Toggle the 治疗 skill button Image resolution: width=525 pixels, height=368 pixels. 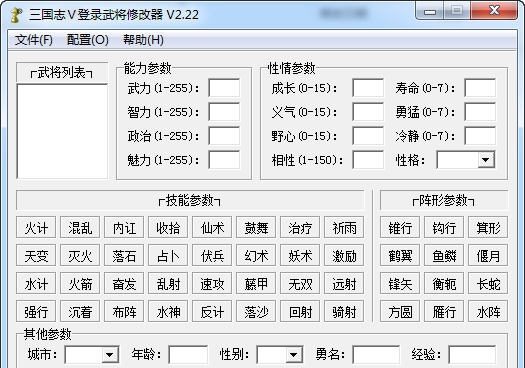coord(300,228)
